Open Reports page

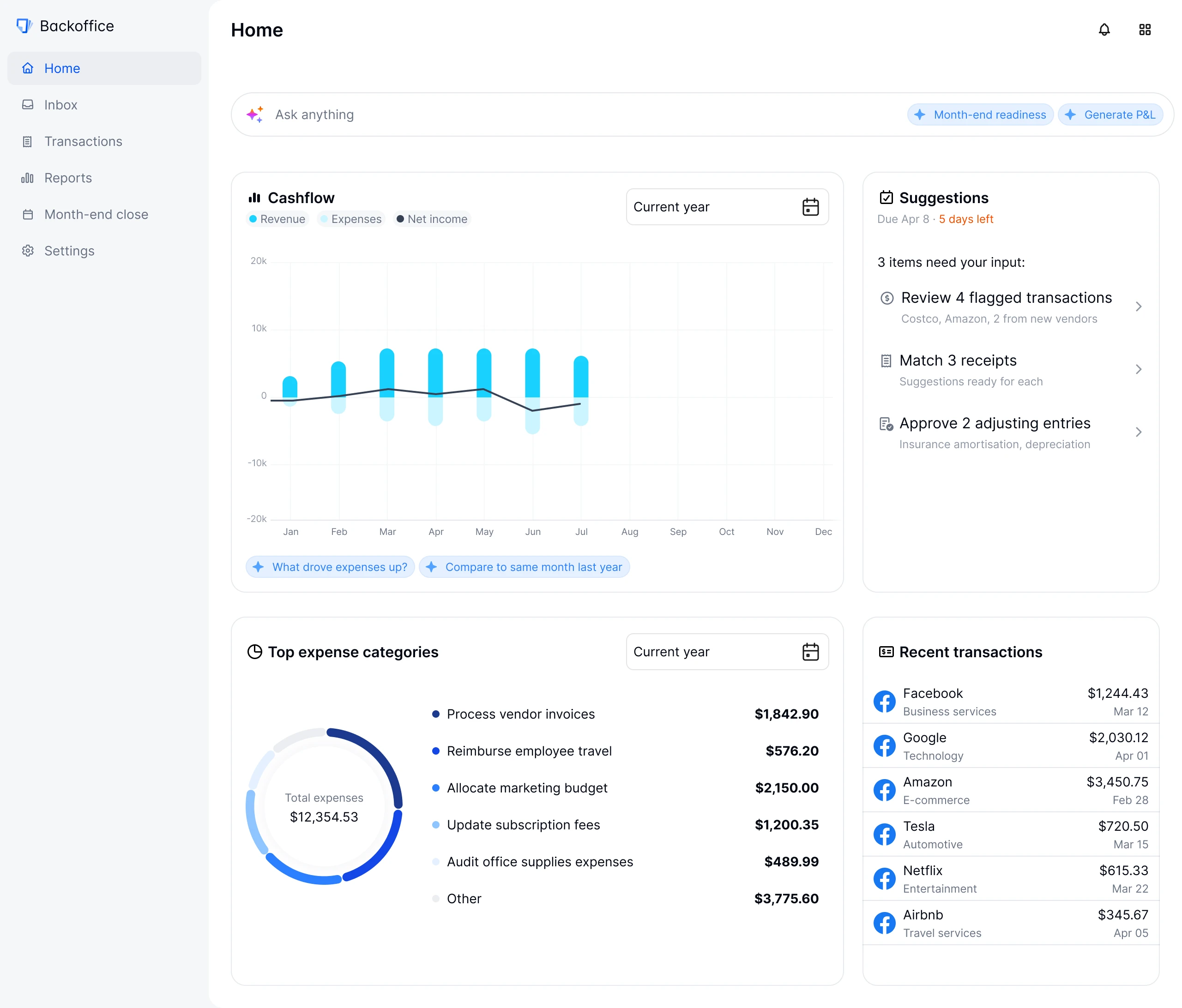[104, 178]
